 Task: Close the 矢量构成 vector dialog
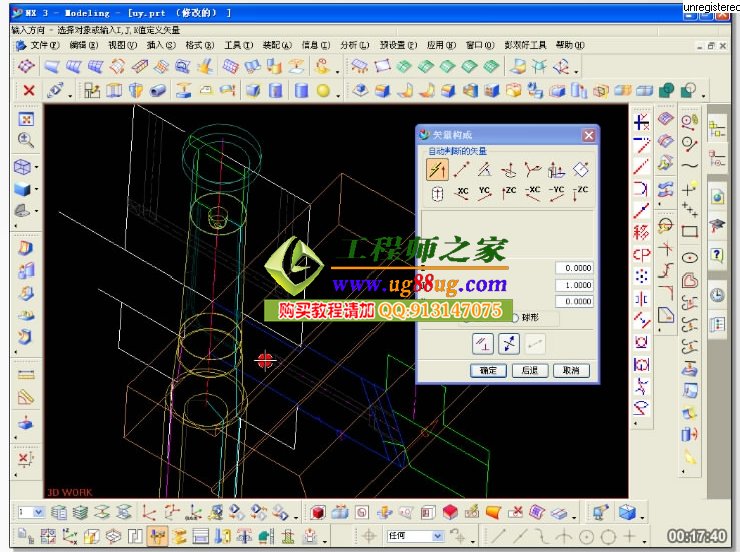[588, 135]
